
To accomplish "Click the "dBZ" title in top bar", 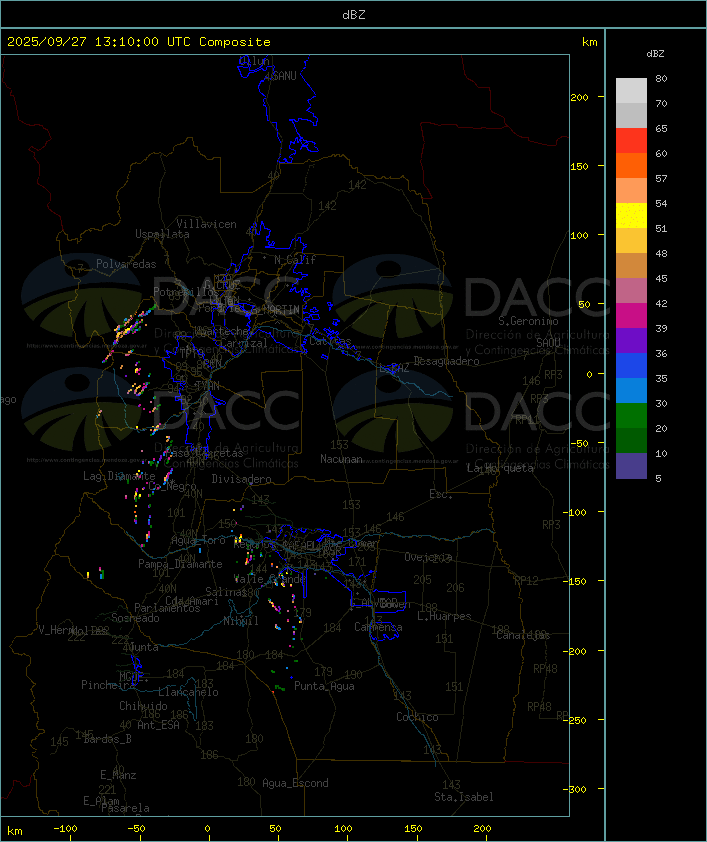I will tap(354, 15).
